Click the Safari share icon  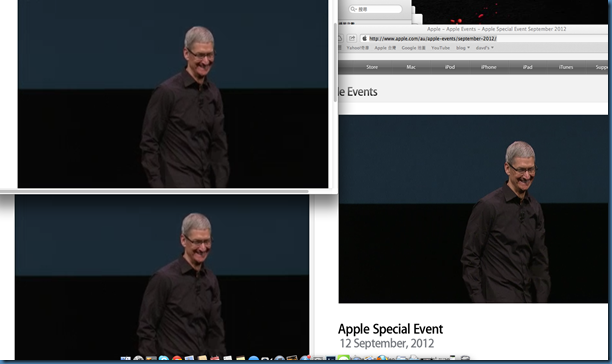[352, 38]
